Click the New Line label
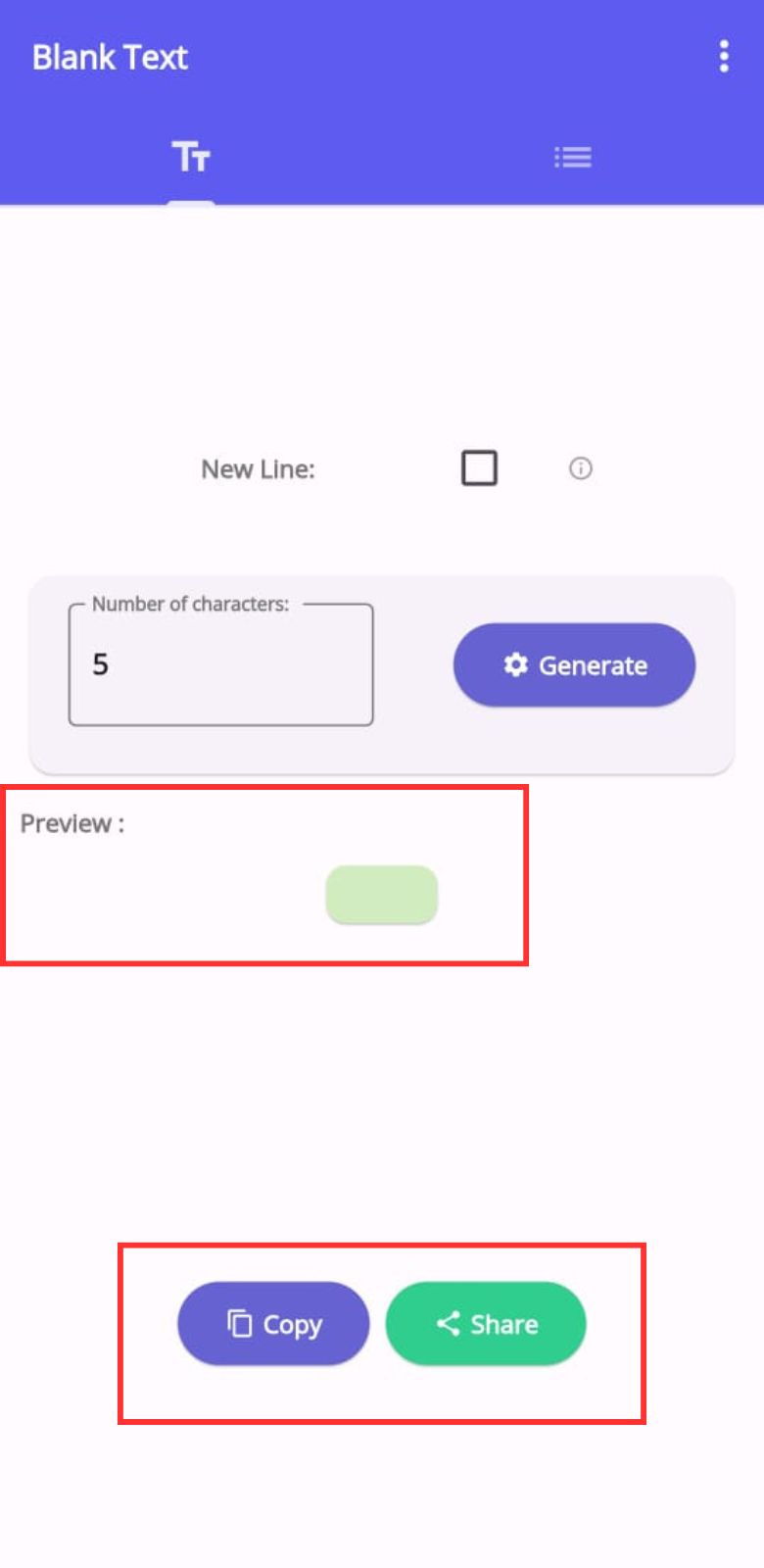This screenshot has width=764, height=1568. point(258,469)
